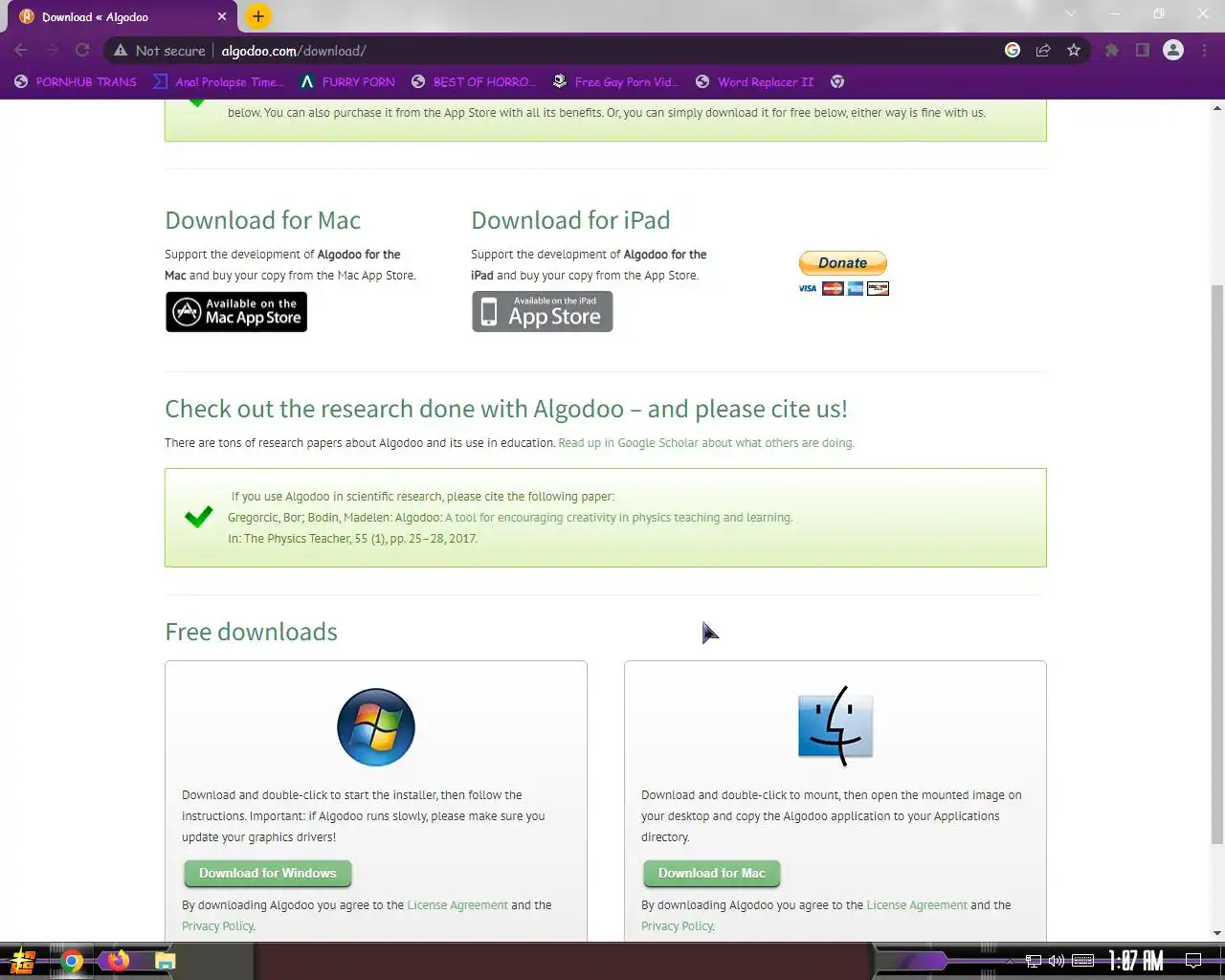Screen dimensions: 1225x980
Task: Reload the current page
Action: coord(82,51)
